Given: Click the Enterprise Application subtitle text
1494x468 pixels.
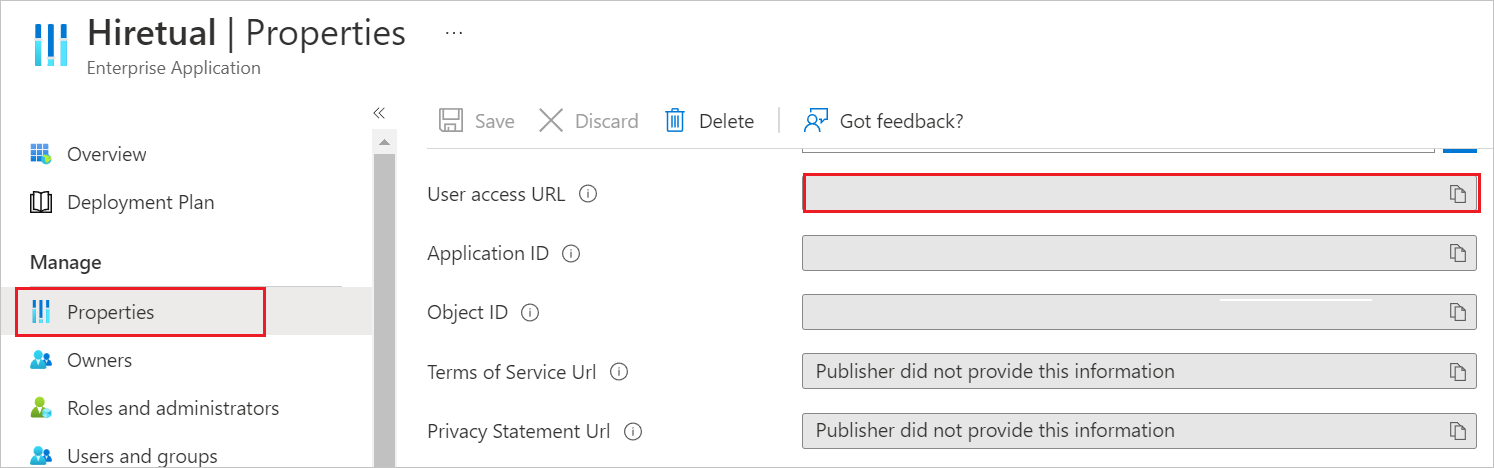Looking at the screenshot, I should tap(174, 68).
